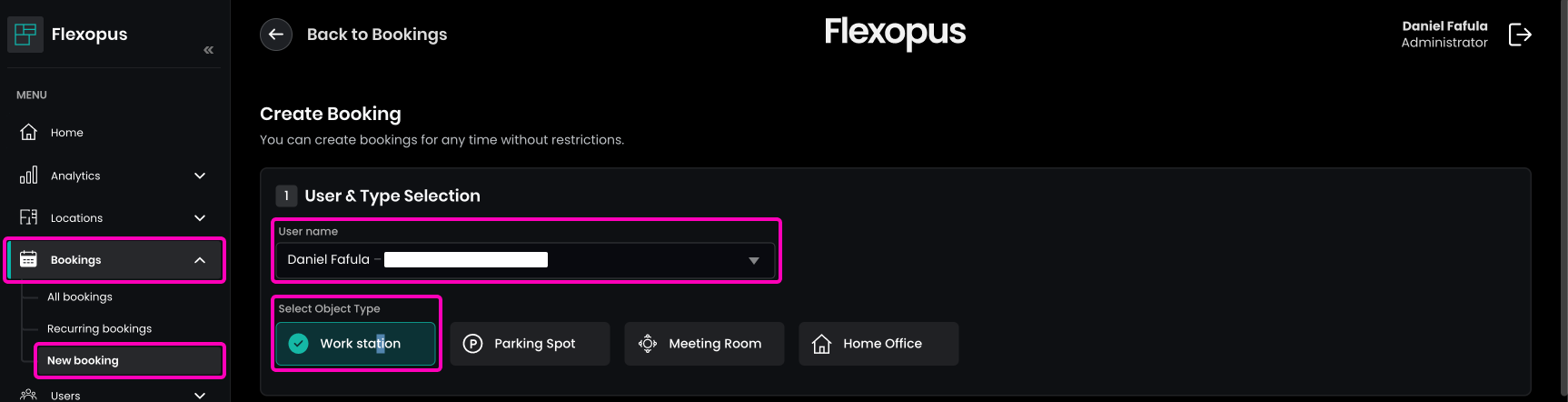The image size is (1568, 402).
Task: Collapse the sidebar with double-chevron icon
Action: [208, 50]
